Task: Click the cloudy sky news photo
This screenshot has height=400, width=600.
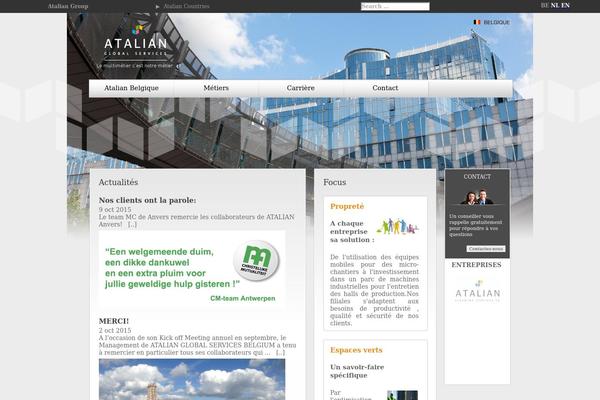Action: (x=192, y=379)
